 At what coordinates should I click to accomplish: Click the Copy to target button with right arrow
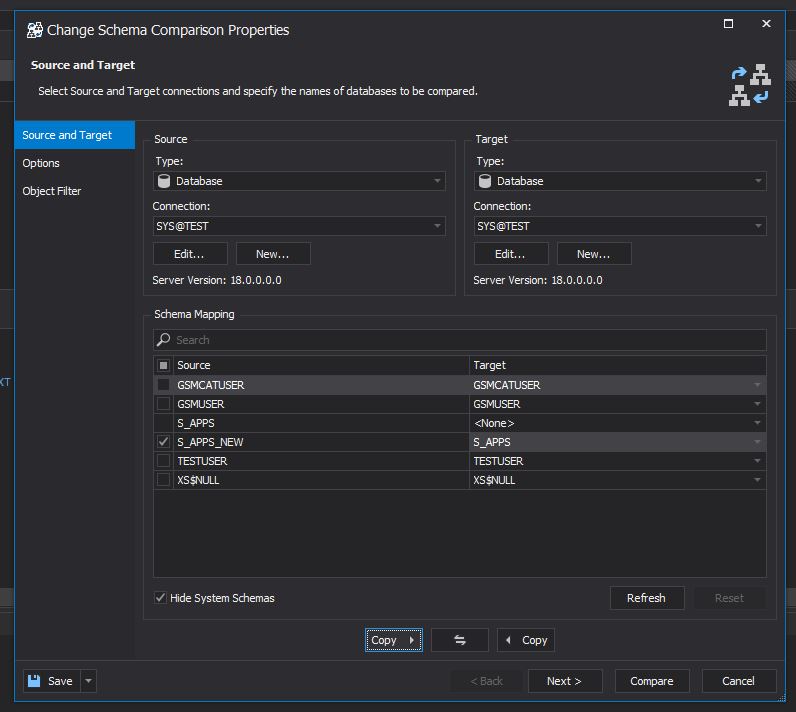pos(393,640)
